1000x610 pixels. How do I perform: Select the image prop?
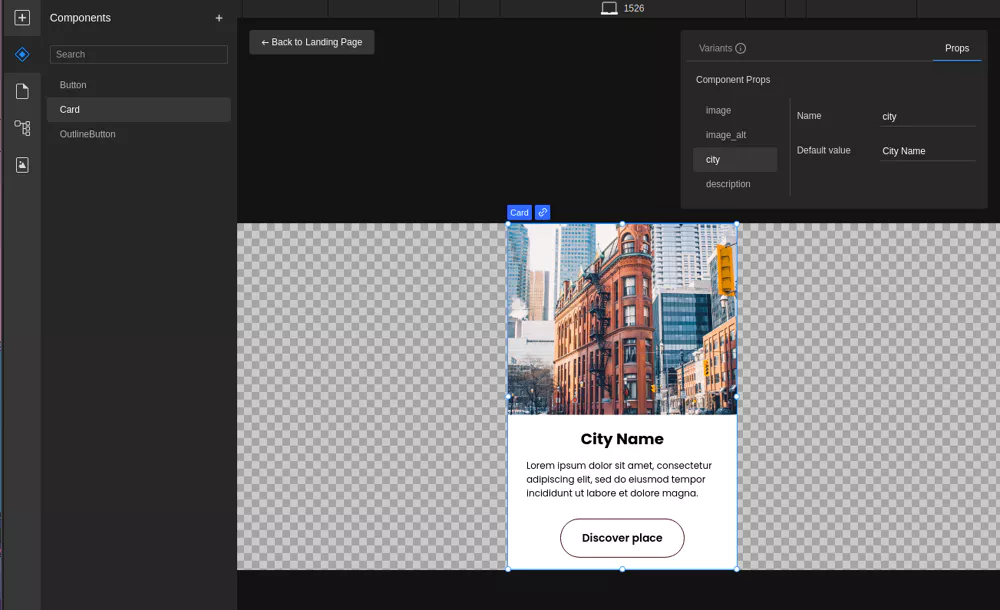pyautogui.click(x=718, y=110)
